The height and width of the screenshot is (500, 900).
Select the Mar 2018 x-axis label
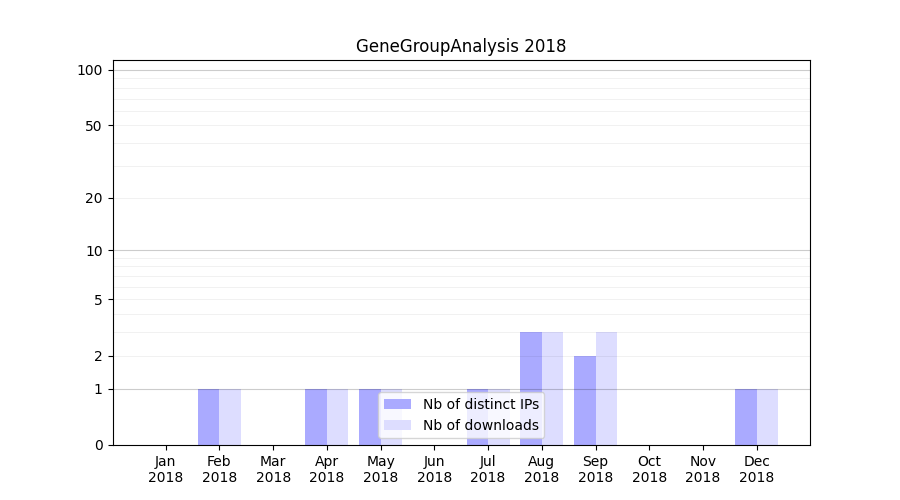273,469
